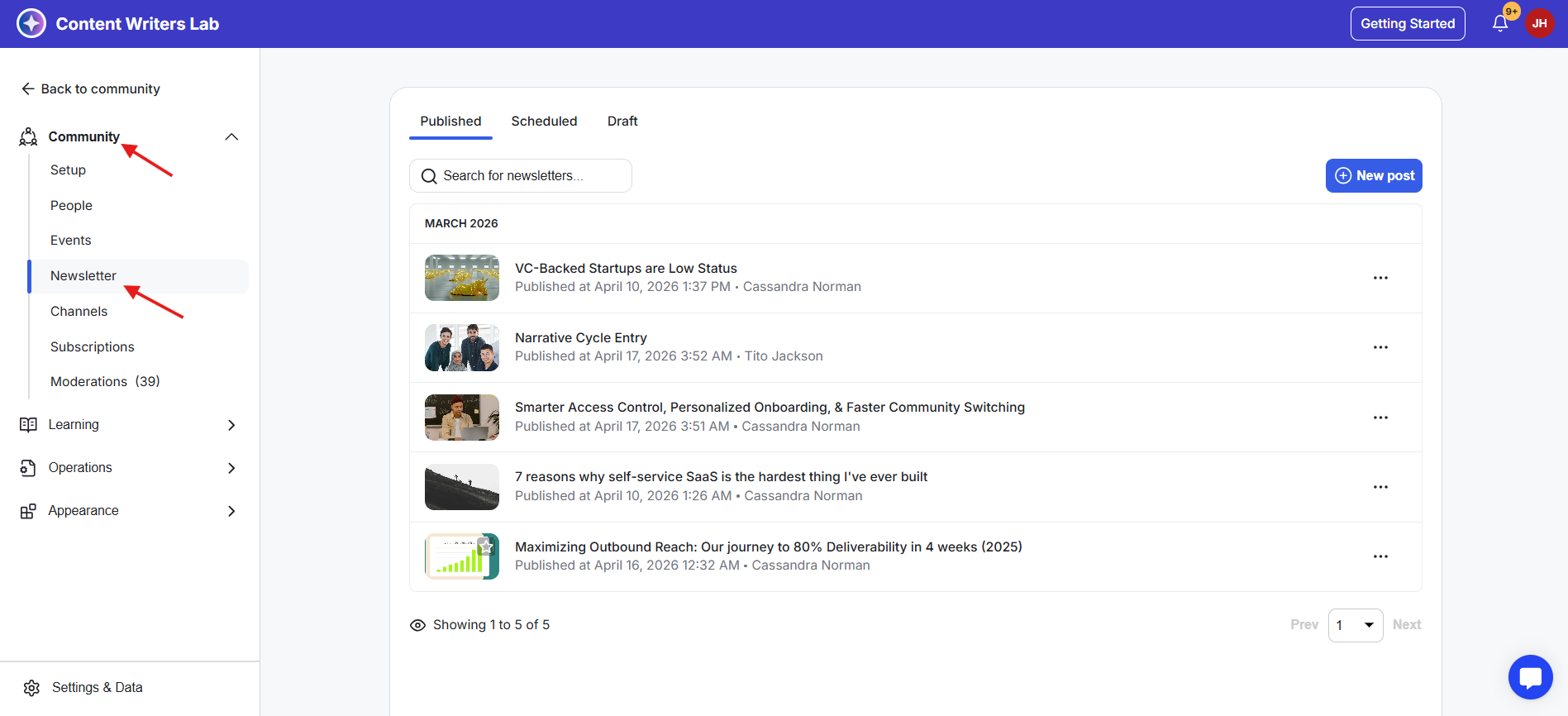Collapse the Community section
Viewport: 1568px width, 716px height.
point(231,136)
